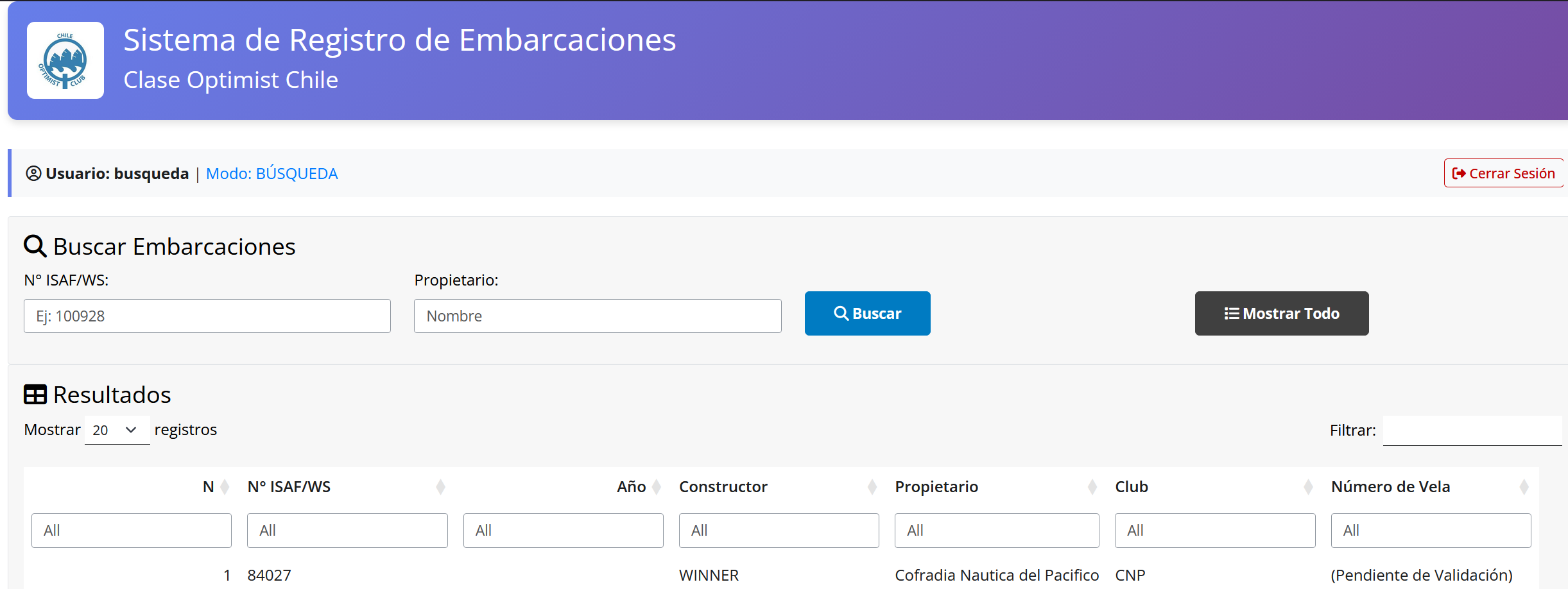Viewport: 1568px width, 589px height.
Task: Click the Propietario Nombre input field
Action: 598,316
